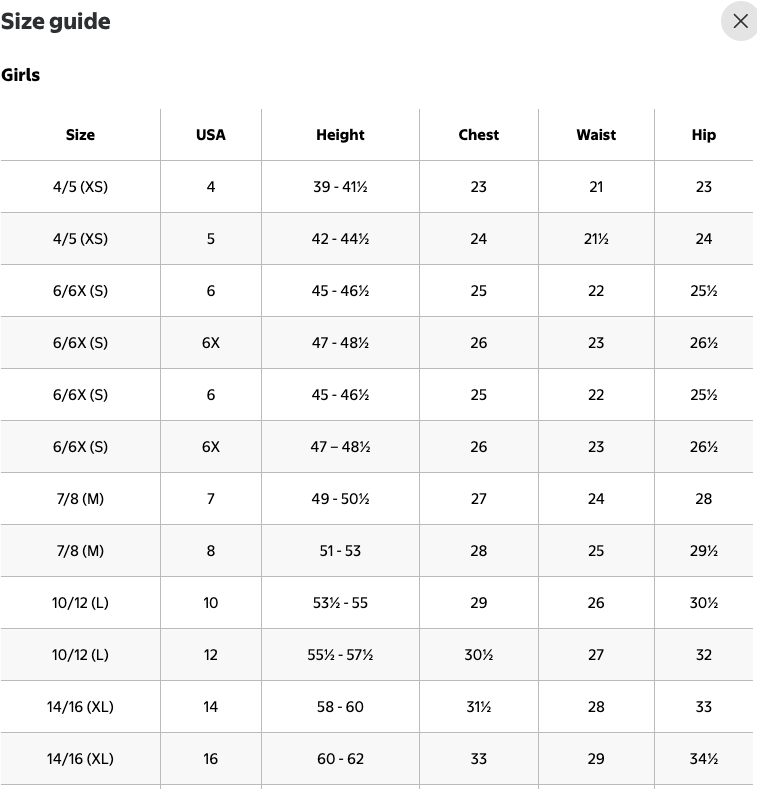Select the 58 - 60 height cell
Viewport: 757px width, 789px height.
[340, 707]
